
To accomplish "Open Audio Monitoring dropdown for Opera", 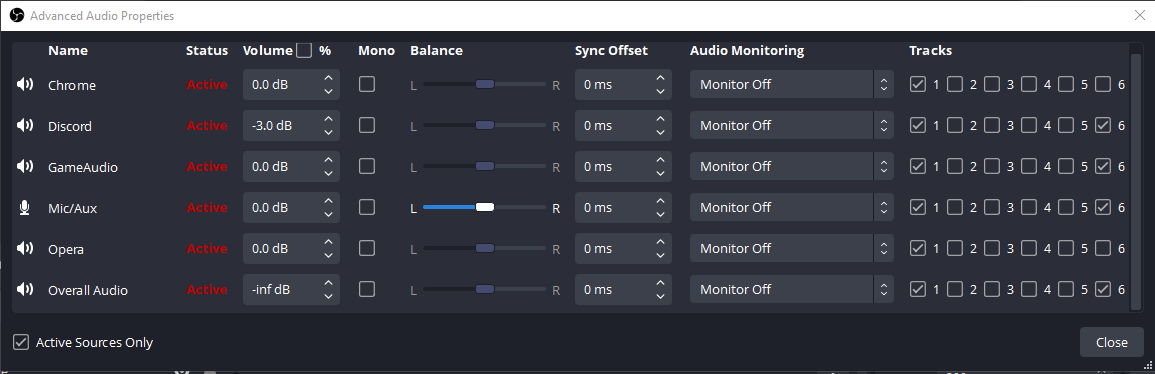I will pos(792,248).
